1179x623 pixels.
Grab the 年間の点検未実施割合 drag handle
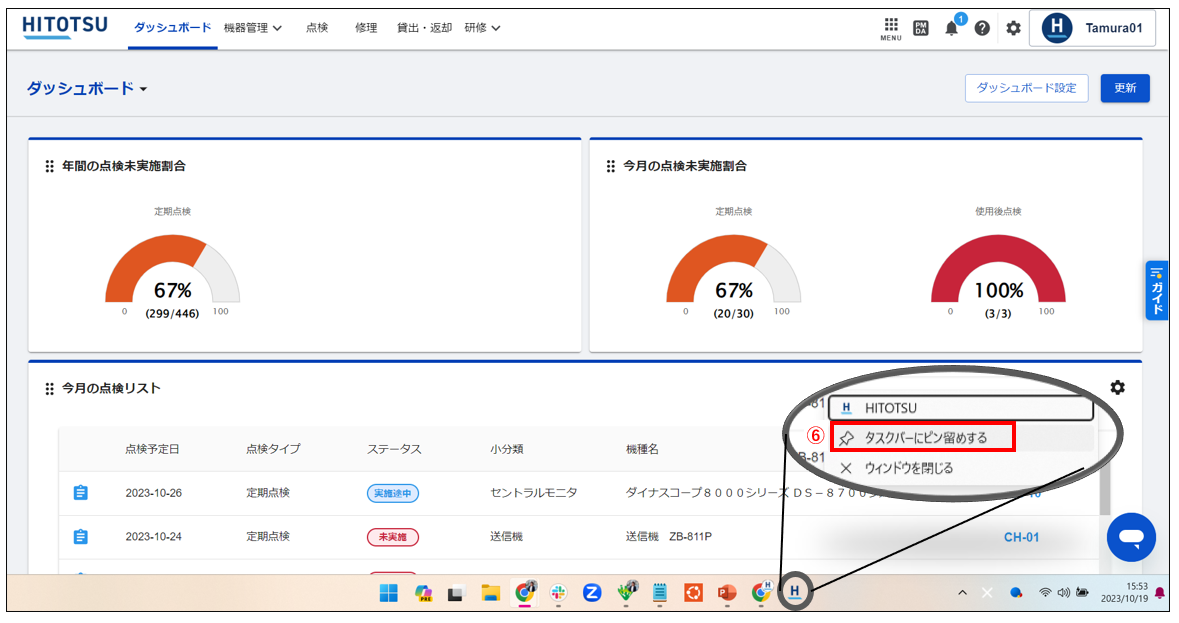click(50, 166)
